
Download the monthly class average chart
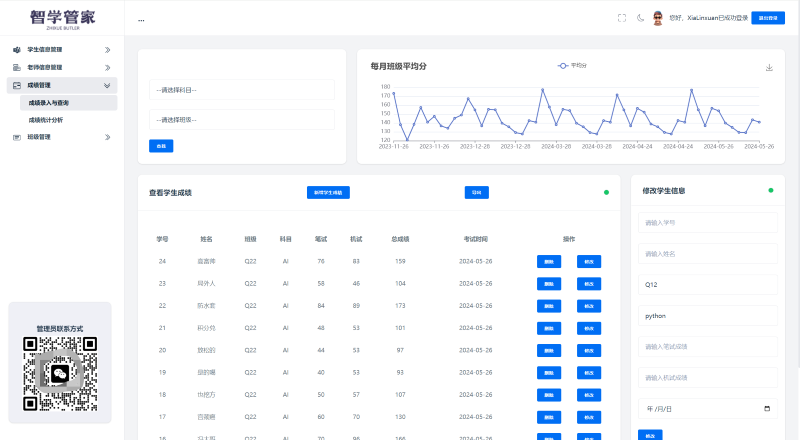tap(769, 68)
